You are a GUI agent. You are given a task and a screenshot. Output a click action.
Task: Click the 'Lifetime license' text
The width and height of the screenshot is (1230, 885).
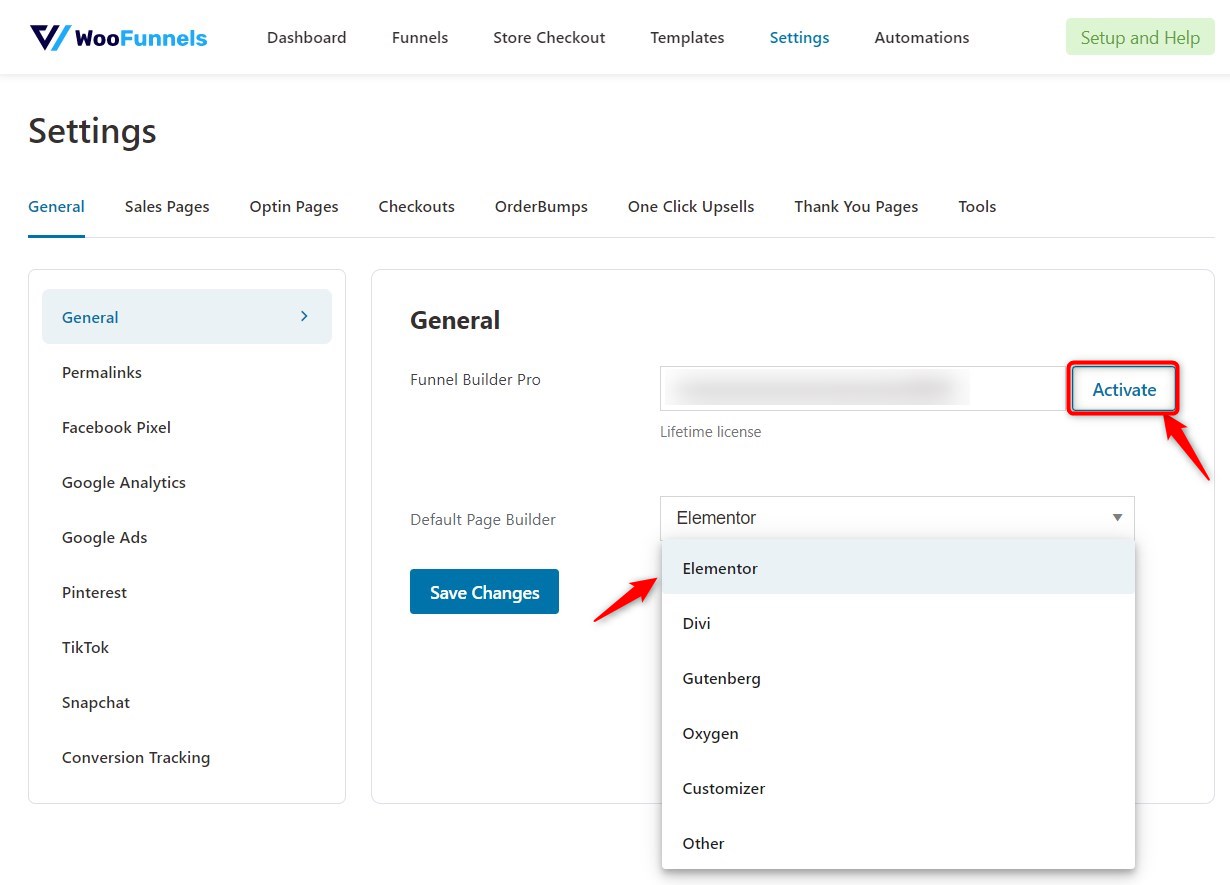click(710, 432)
